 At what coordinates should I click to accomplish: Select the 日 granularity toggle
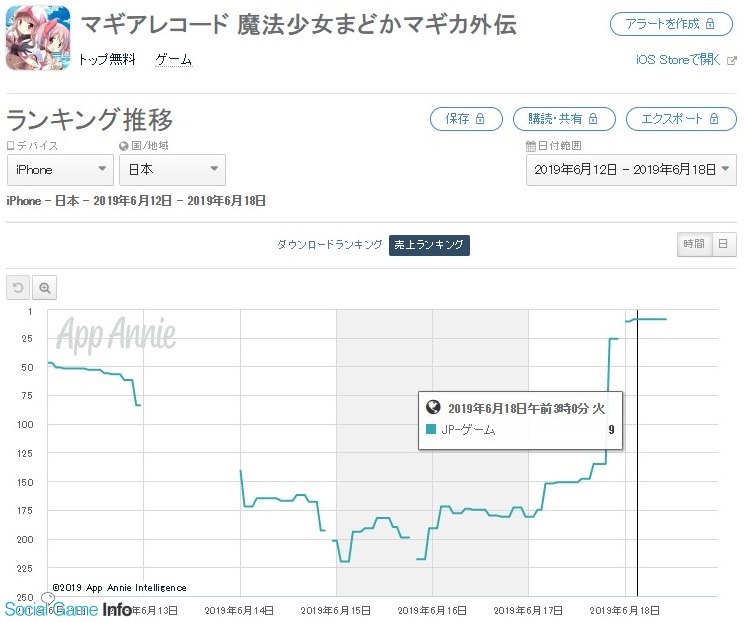coord(724,244)
